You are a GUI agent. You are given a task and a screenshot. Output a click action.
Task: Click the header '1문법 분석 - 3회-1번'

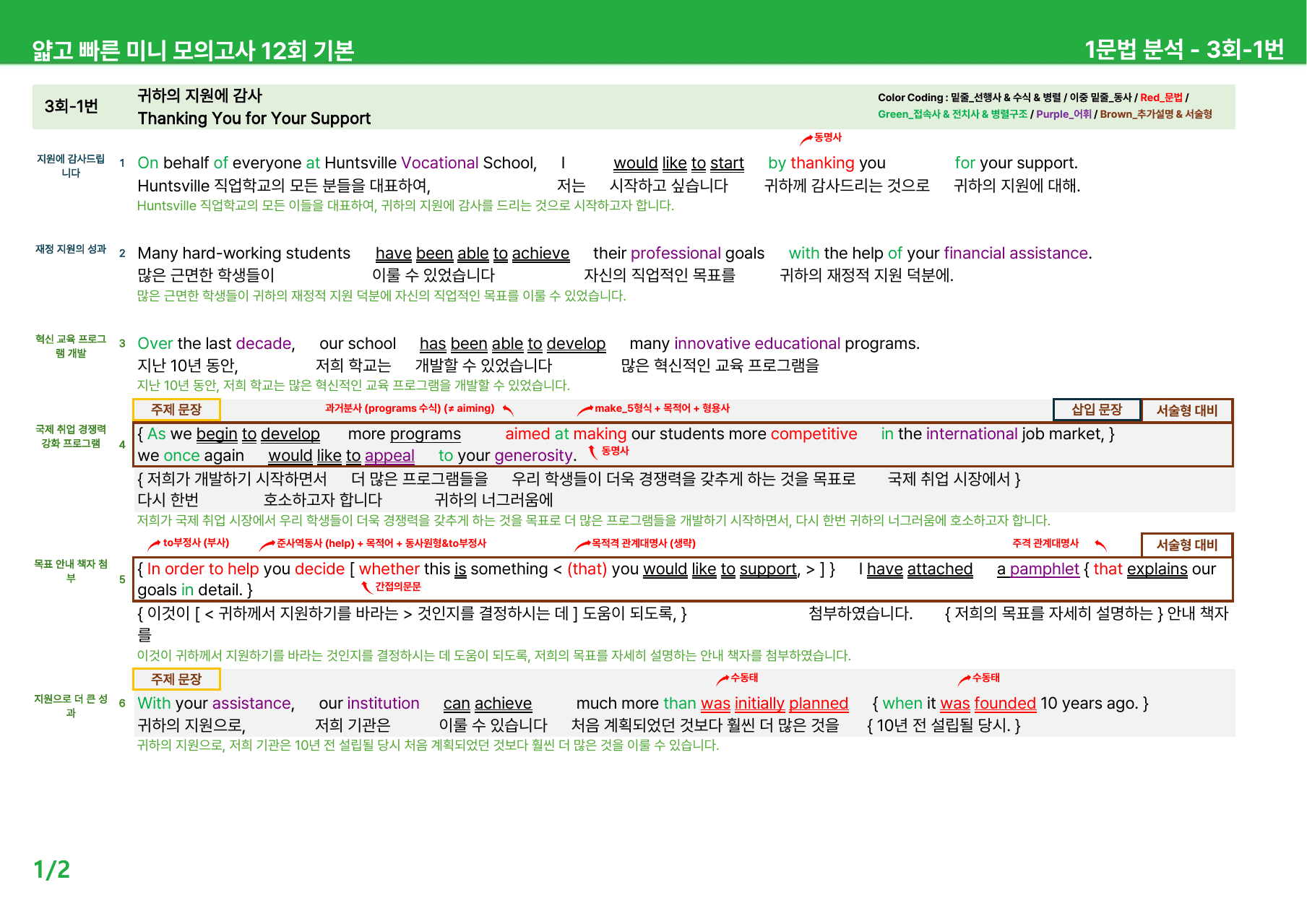click(x=1184, y=49)
